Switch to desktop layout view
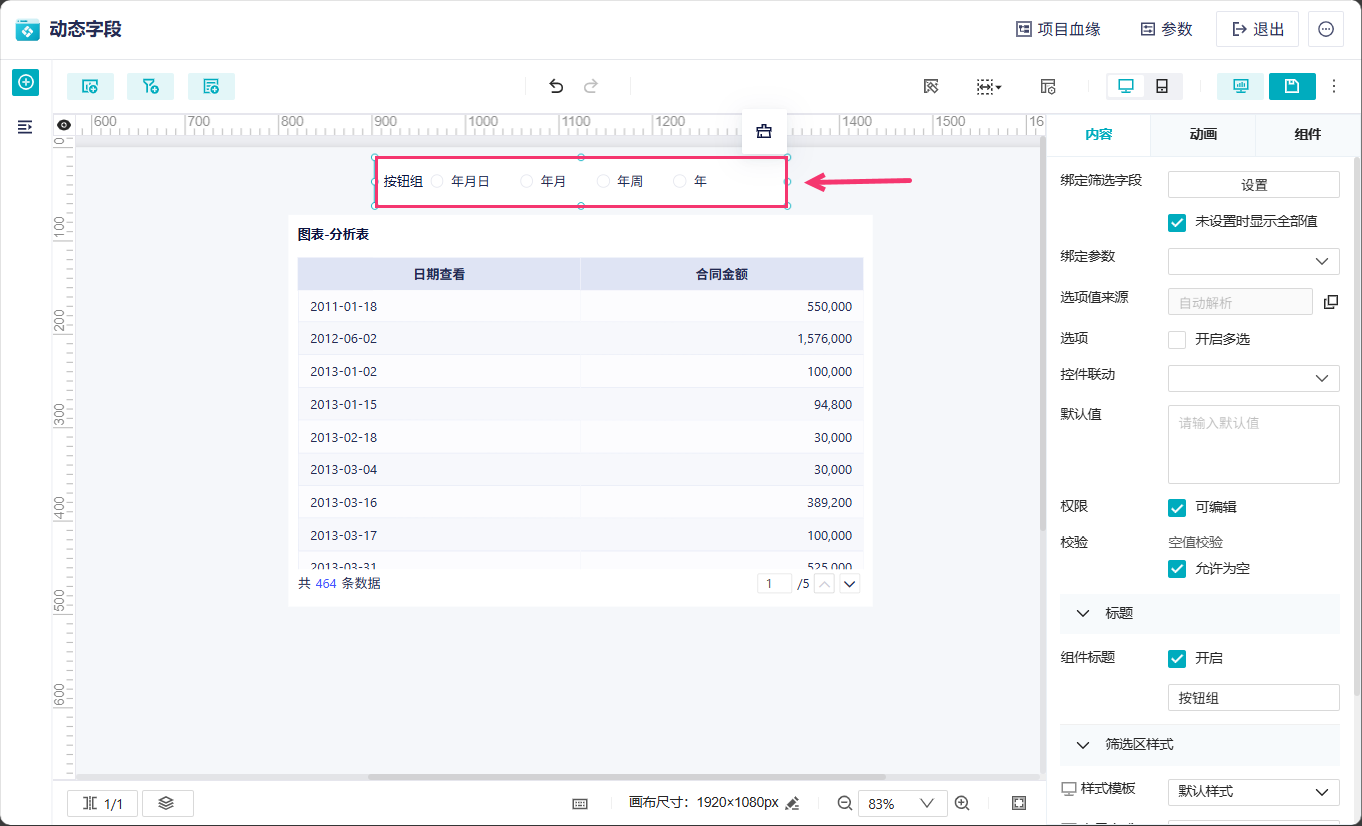This screenshot has width=1362, height=826. coord(1126,87)
